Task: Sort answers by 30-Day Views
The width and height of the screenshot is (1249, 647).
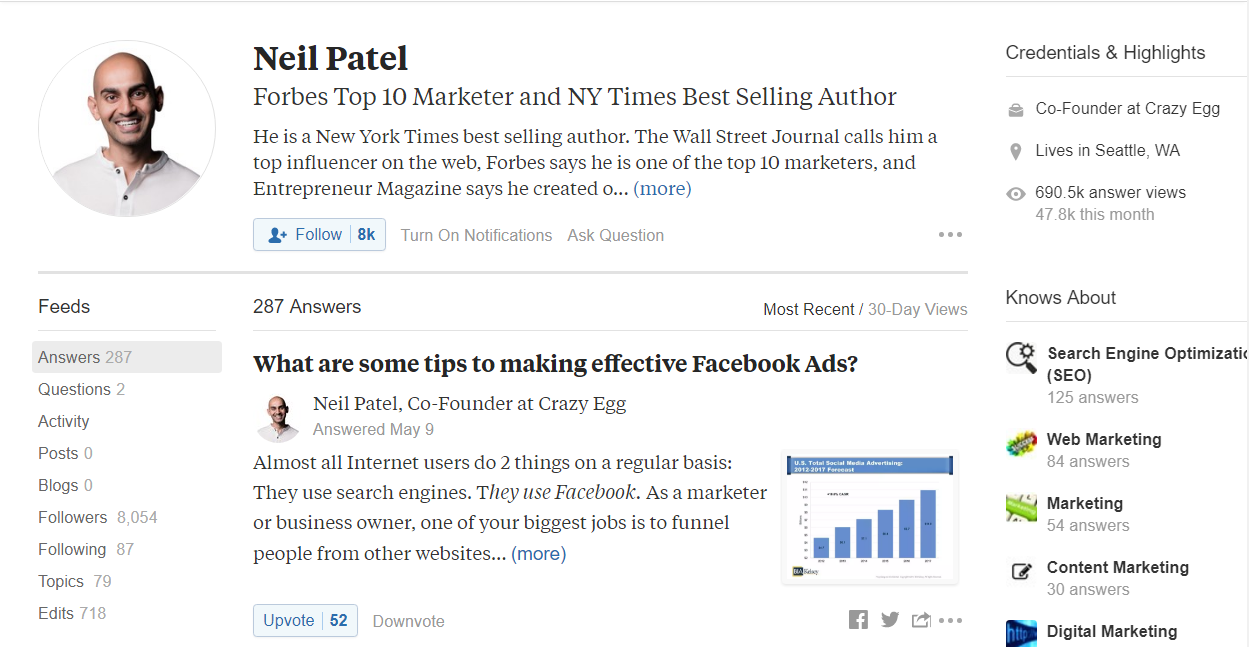Action: (917, 309)
